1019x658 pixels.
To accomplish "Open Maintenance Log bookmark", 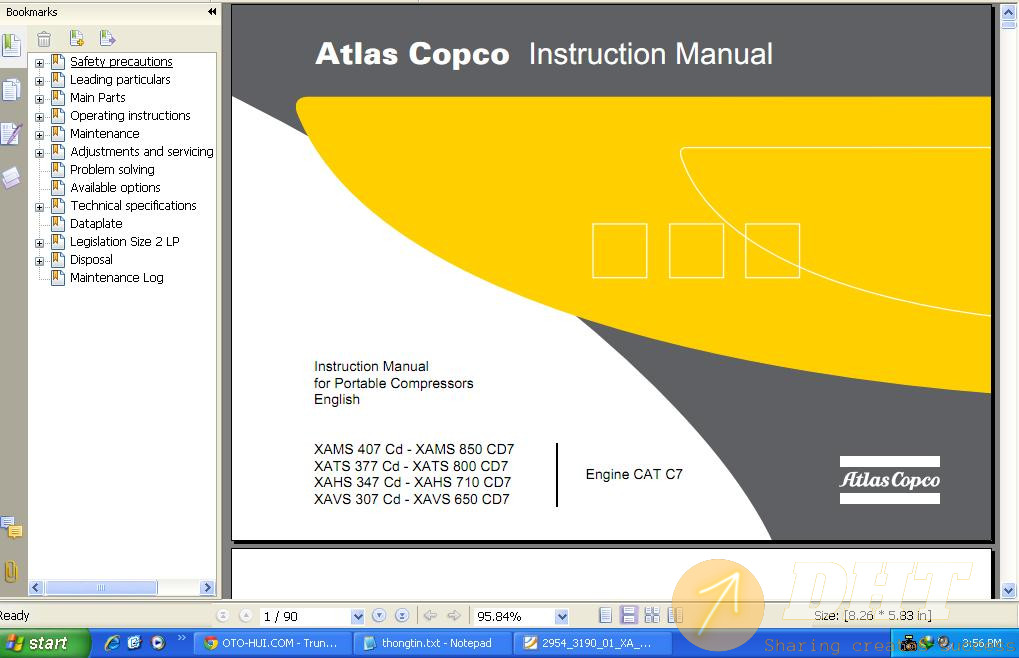I will pyautogui.click(x=117, y=277).
